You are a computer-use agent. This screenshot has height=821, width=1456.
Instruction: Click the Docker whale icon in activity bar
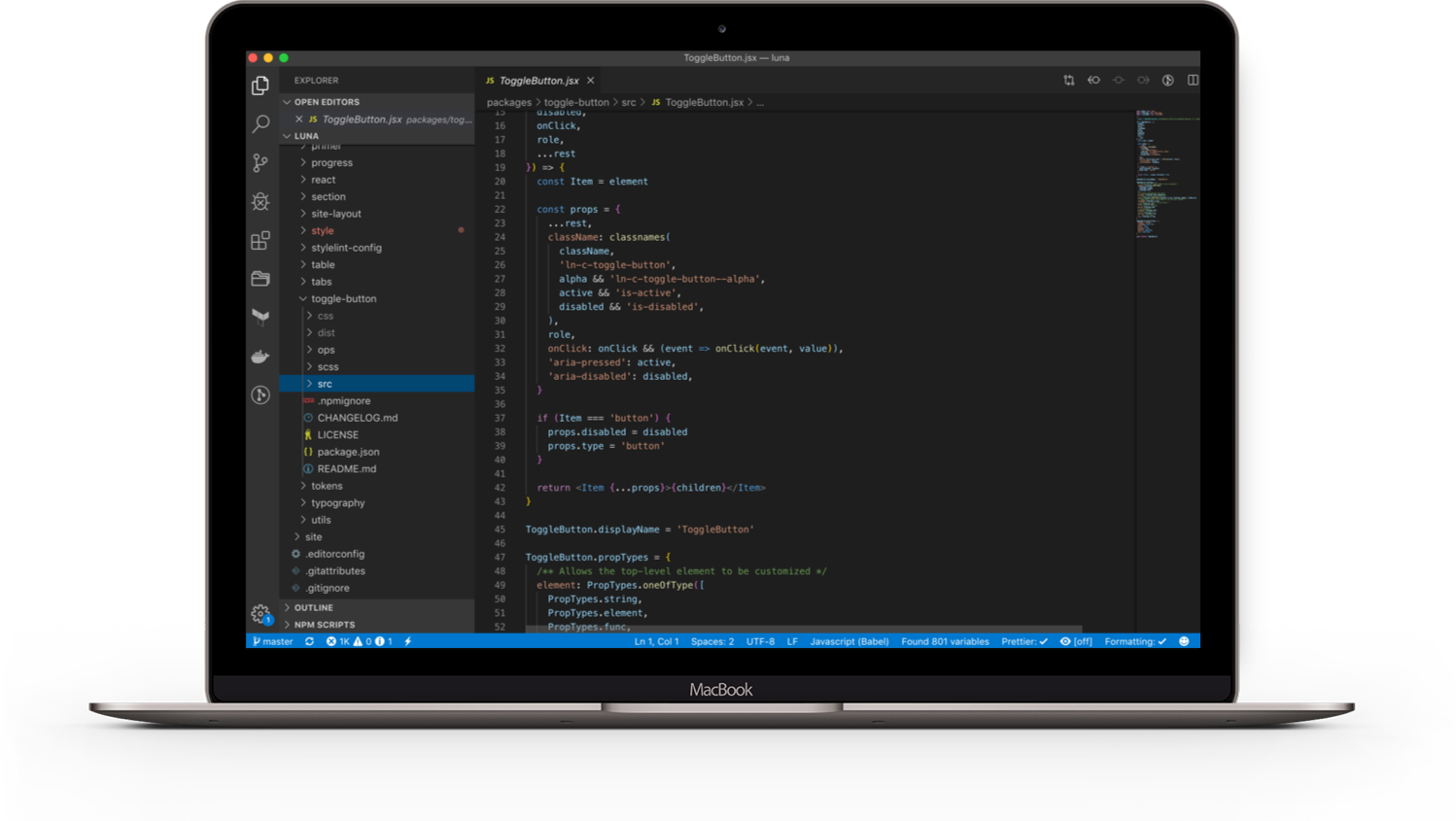coord(260,357)
